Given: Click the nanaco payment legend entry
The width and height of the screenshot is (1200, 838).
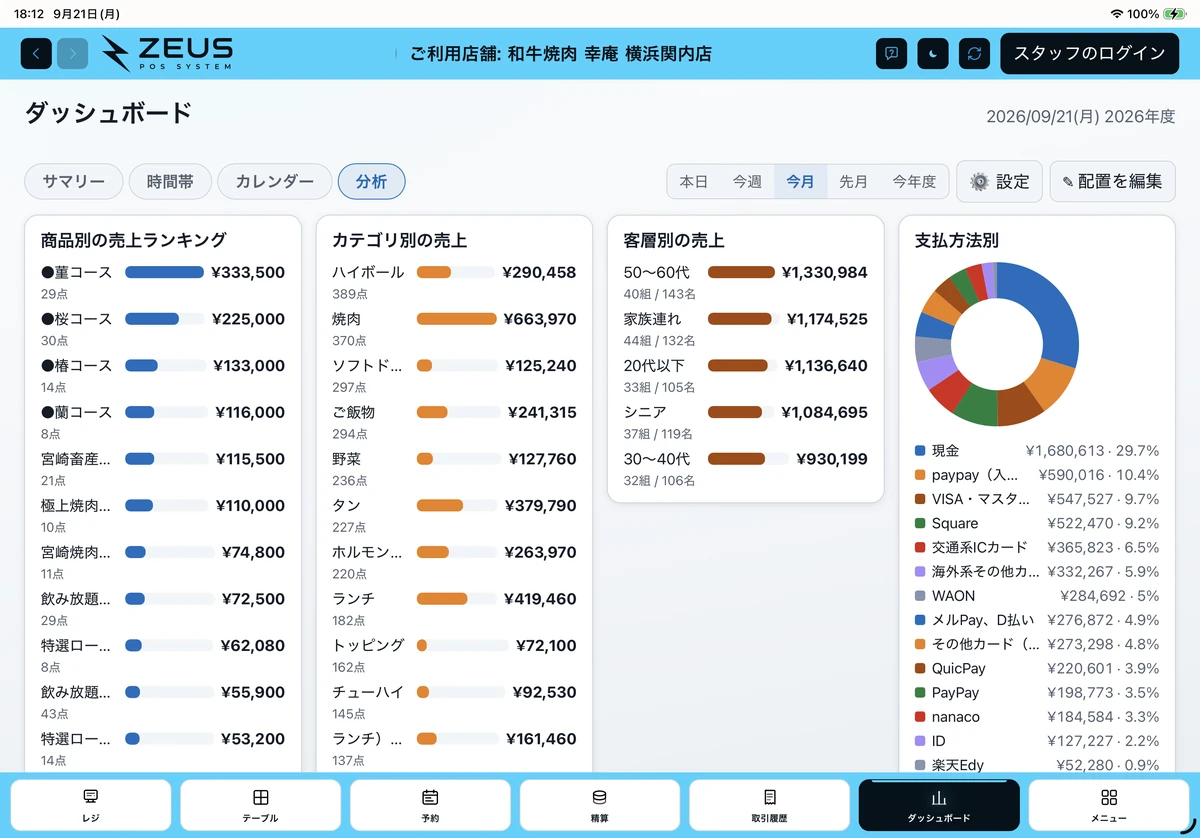Looking at the screenshot, I should pos(1037,717).
